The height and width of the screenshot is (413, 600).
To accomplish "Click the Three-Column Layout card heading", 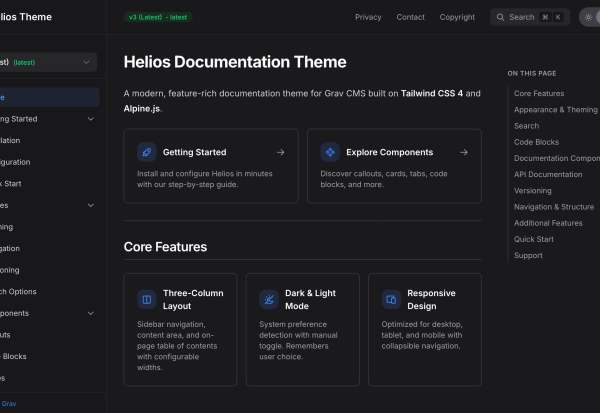I will (x=193, y=300).
